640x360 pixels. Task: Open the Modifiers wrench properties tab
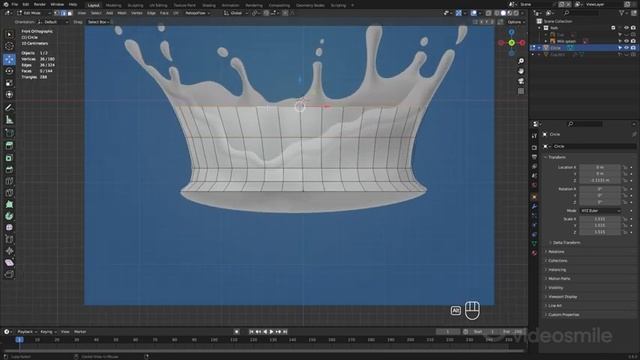(x=534, y=207)
